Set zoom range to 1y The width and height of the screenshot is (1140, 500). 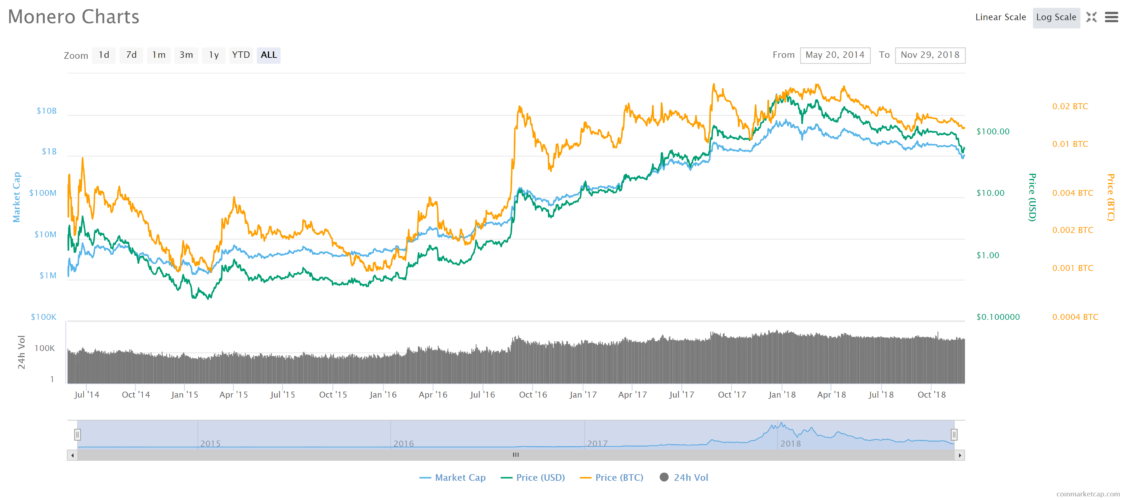213,55
